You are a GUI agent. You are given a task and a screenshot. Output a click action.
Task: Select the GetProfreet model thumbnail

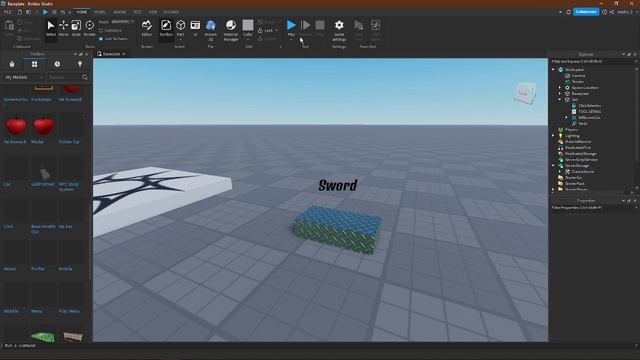pyautogui.click(x=44, y=168)
